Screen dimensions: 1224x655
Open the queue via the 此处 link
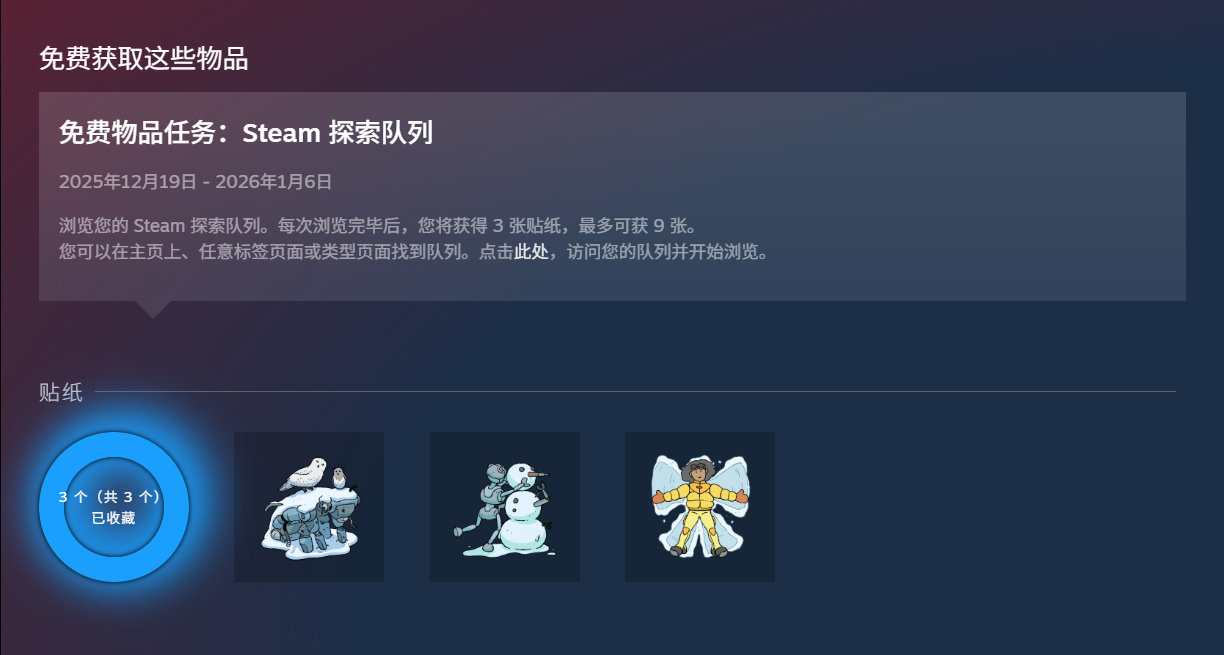pos(531,252)
